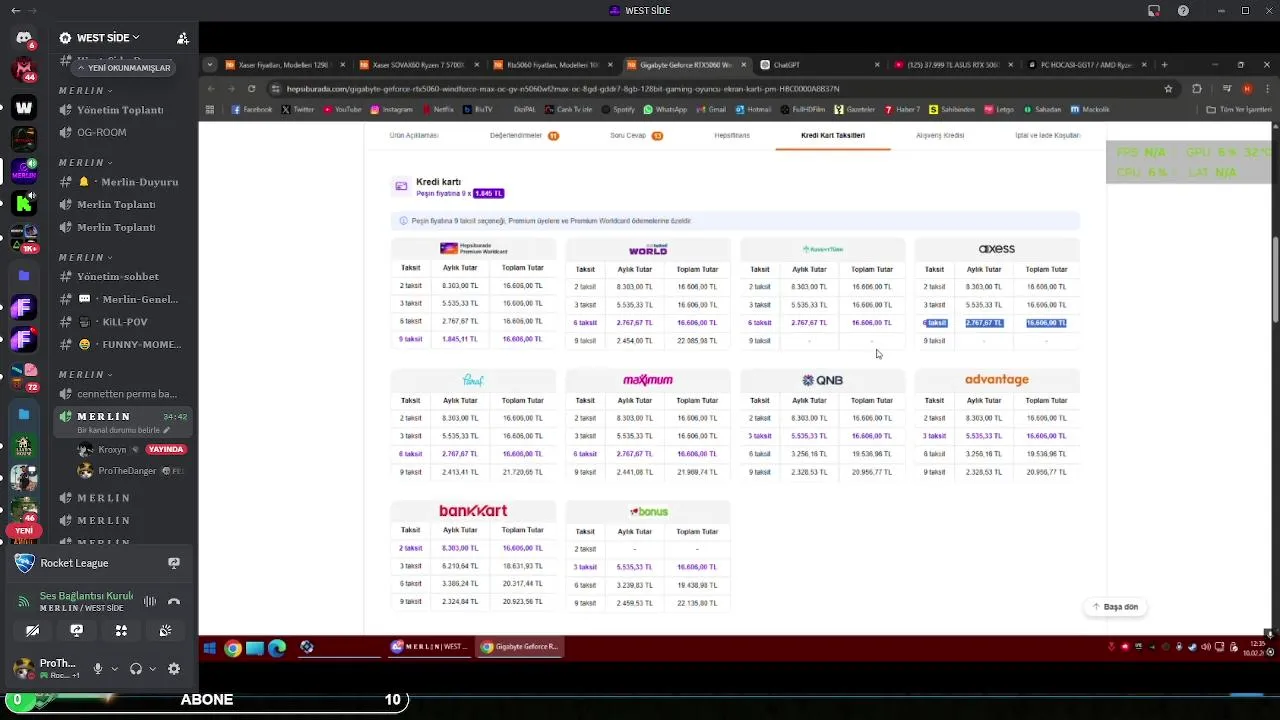
Task: Open the purple MERLIN server icon
Action: (24, 171)
